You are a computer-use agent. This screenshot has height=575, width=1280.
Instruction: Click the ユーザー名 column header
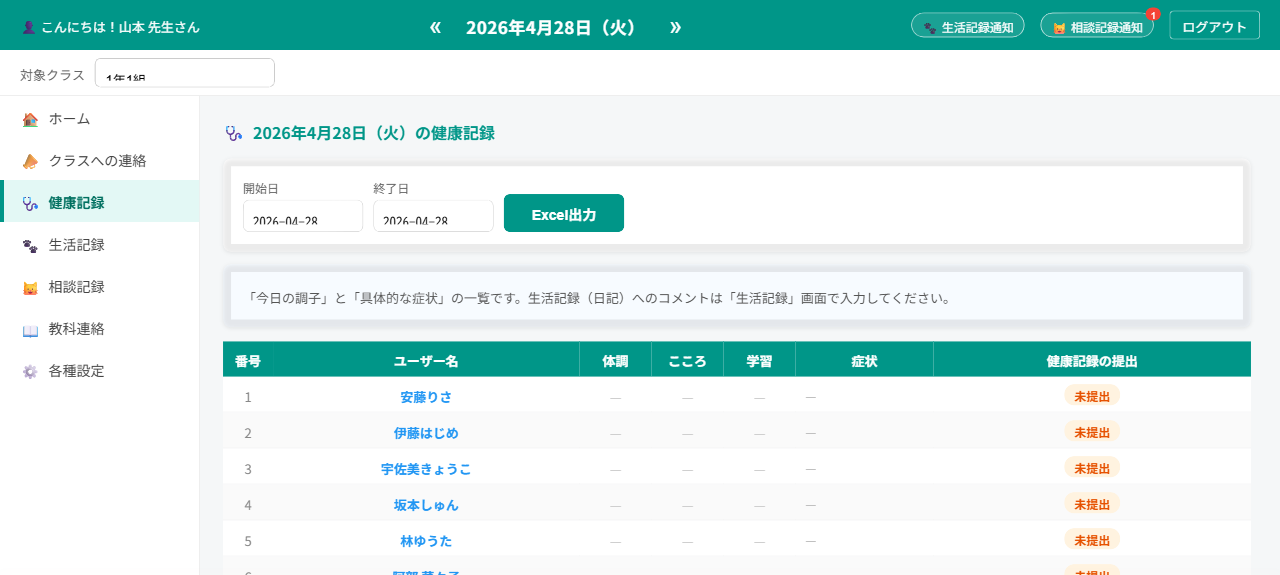coord(426,361)
